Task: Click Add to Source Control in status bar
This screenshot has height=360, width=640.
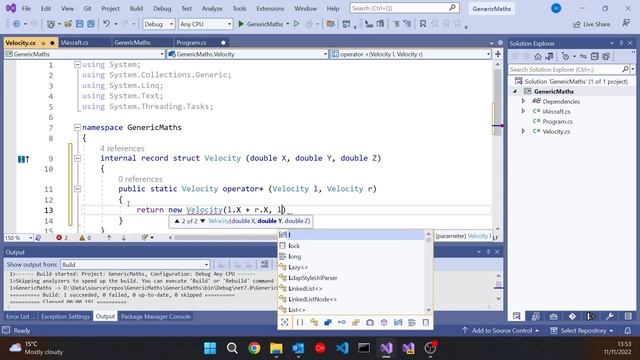Action: 501,330
